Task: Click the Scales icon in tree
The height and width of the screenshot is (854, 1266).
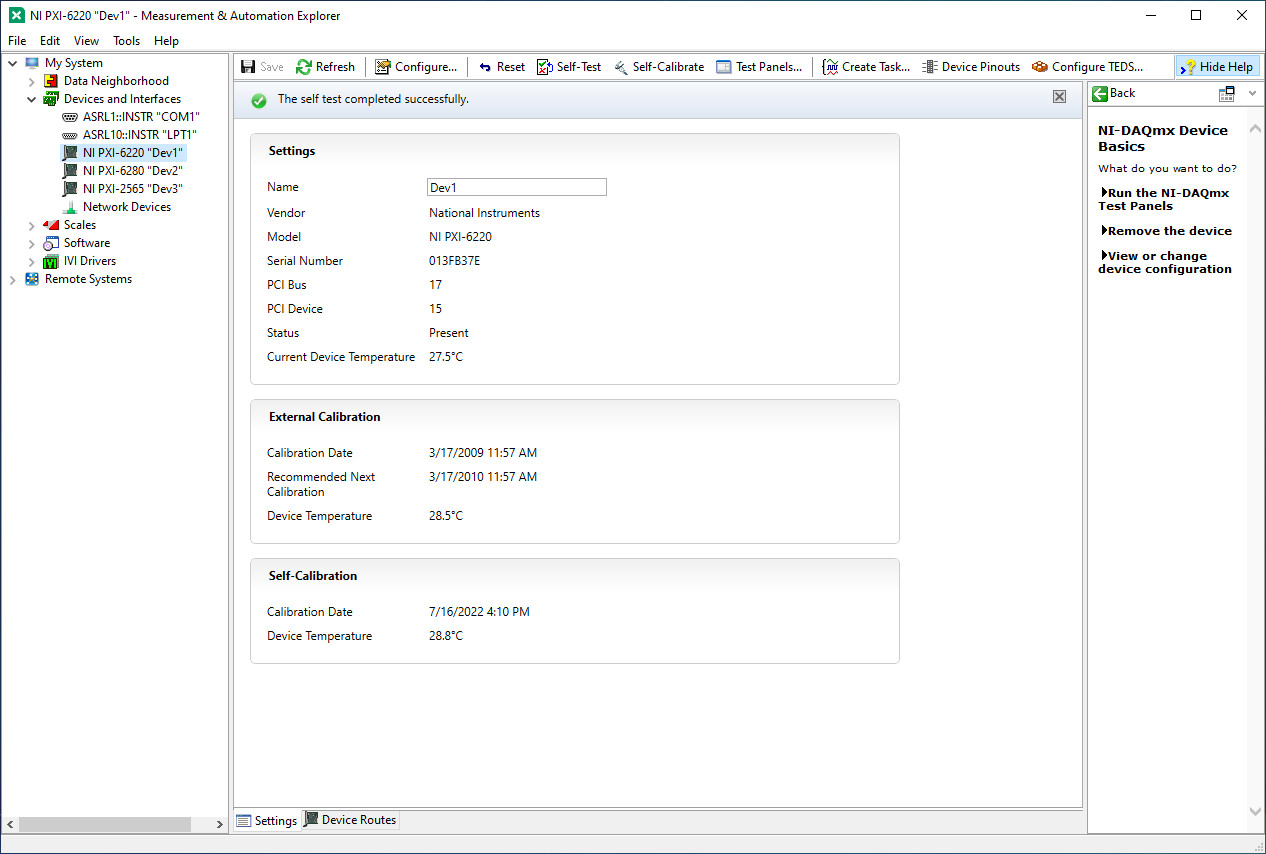Action: [51, 225]
